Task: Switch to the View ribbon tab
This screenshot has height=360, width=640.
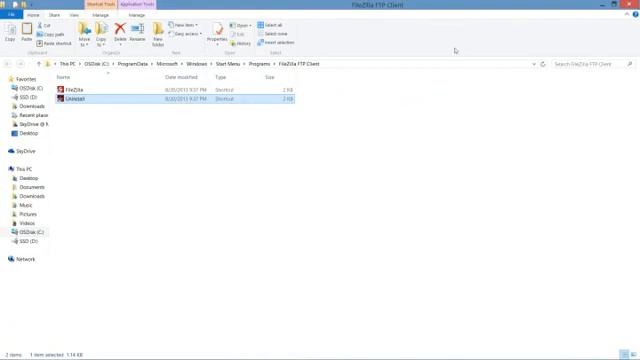Action: click(x=74, y=15)
